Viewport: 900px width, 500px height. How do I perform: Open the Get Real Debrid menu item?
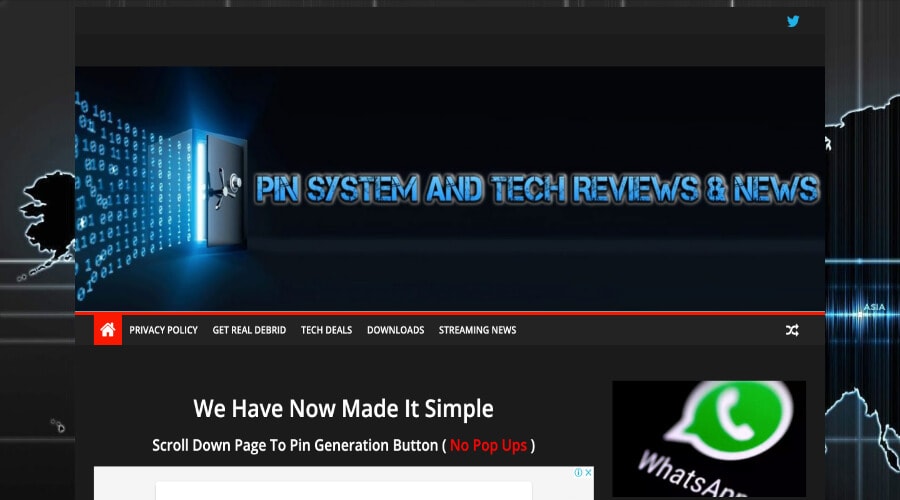[x=249, y=330]
